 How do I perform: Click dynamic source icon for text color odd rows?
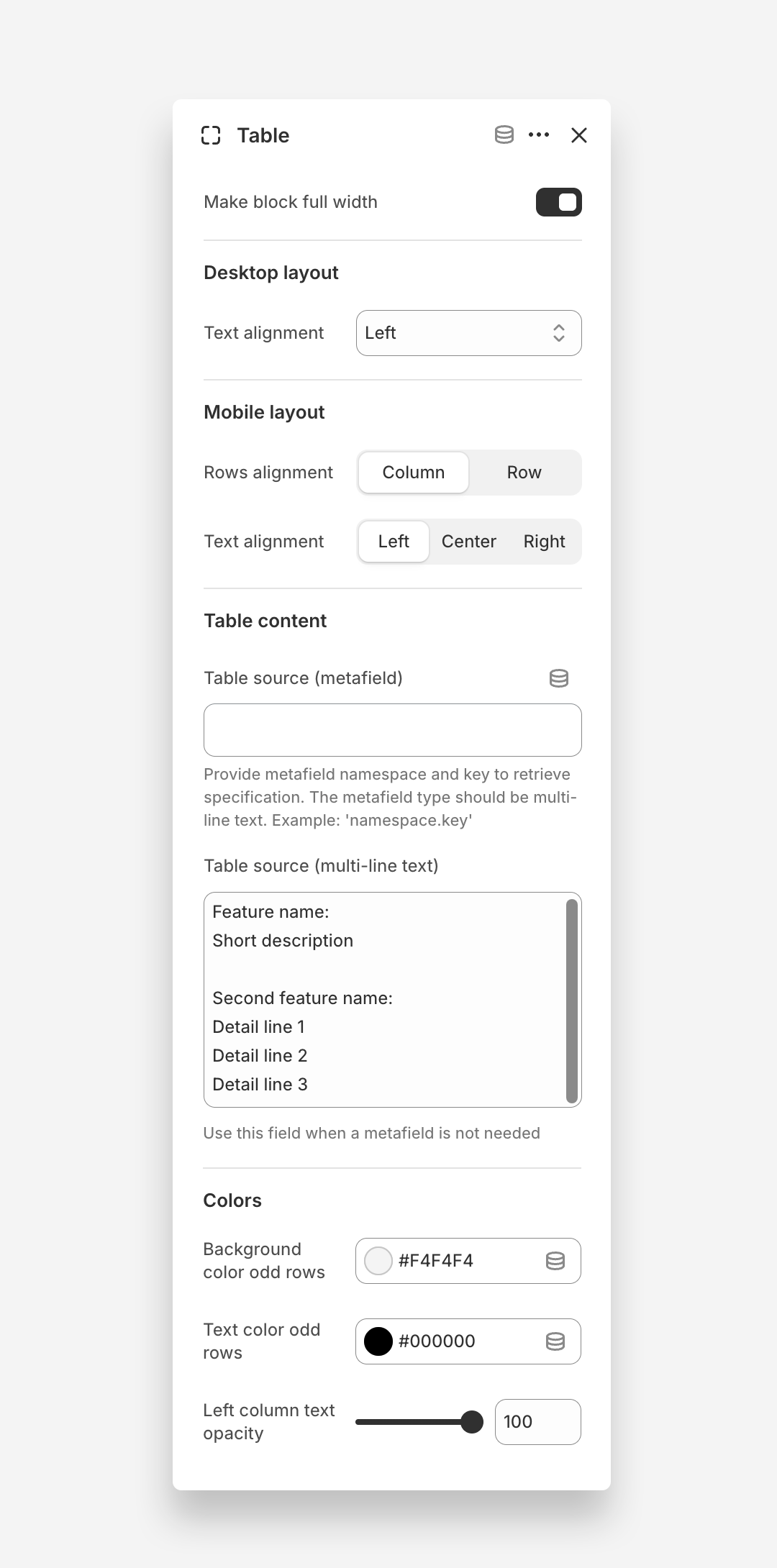[x=555, y=1341]
